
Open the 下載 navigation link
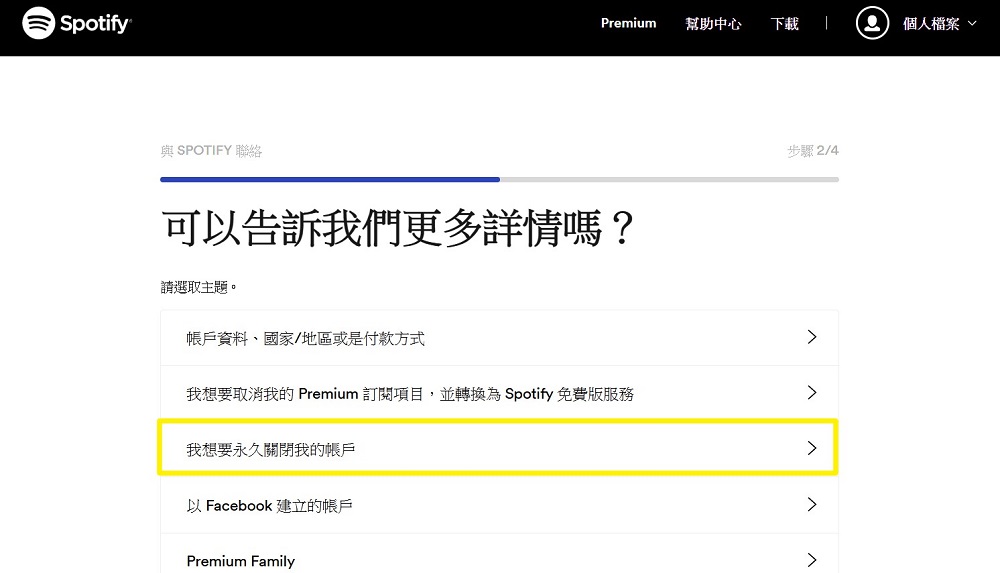point(784,24)
